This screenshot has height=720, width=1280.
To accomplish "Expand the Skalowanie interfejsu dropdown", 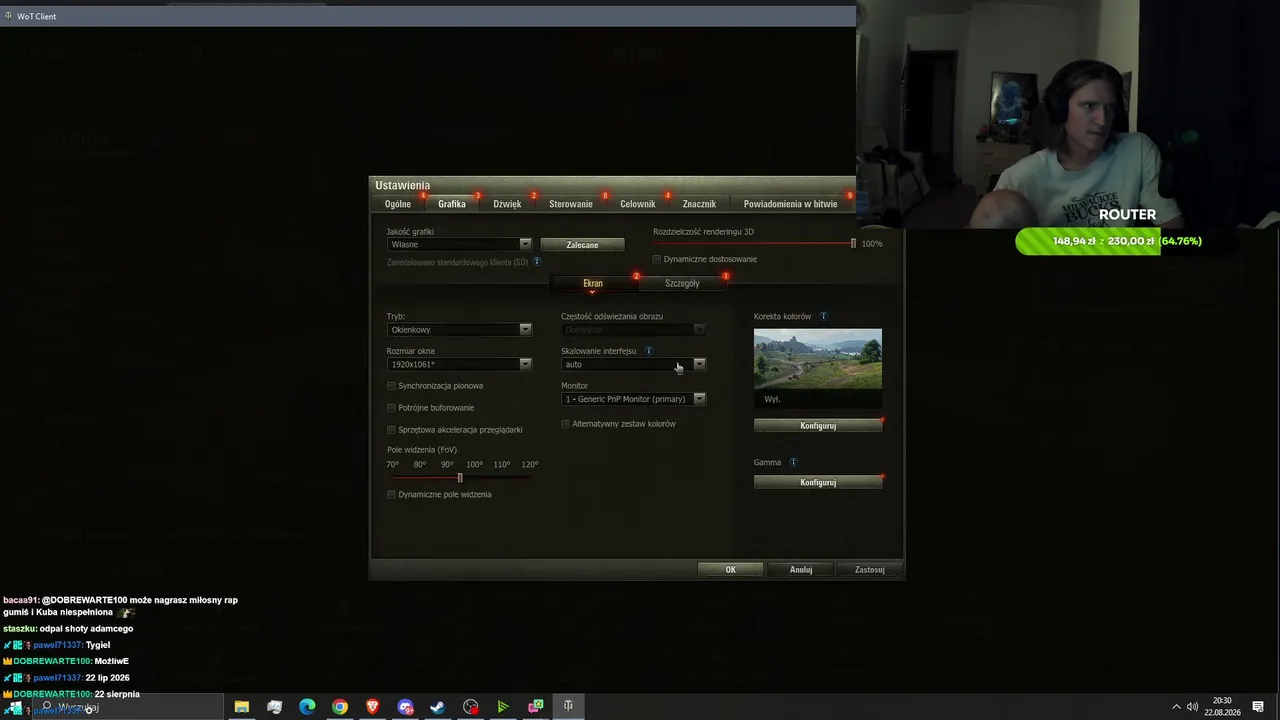I will pyautogui.click(x=633, y=364).
